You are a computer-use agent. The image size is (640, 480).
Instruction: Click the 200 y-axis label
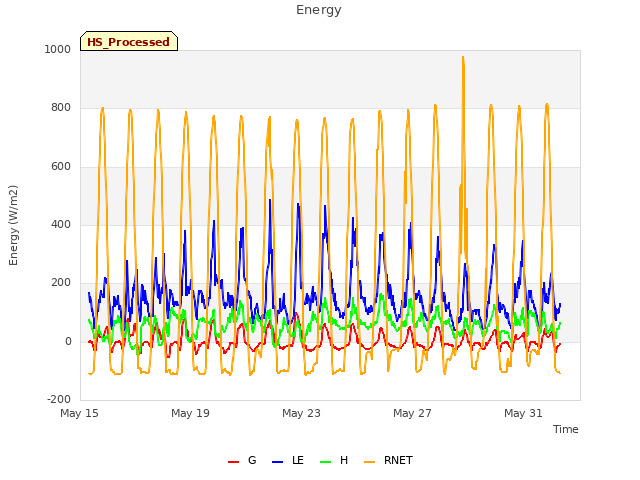click(x=61, y=282)
